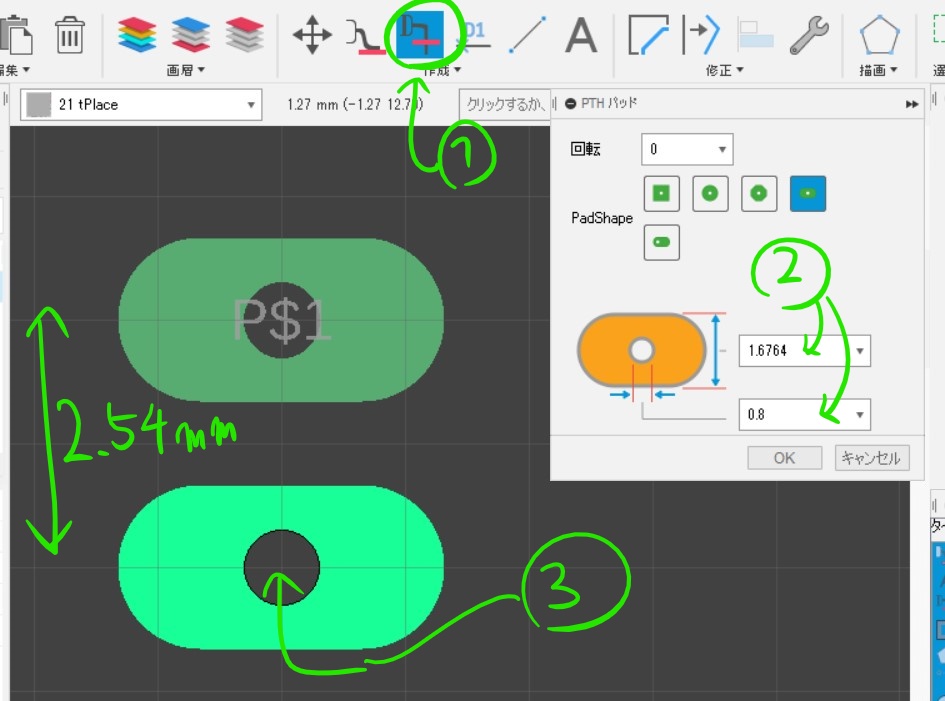Expand the 描画 menu
Image resolution: width=945 pixels, height=701 pixels.
pos(879,71)
